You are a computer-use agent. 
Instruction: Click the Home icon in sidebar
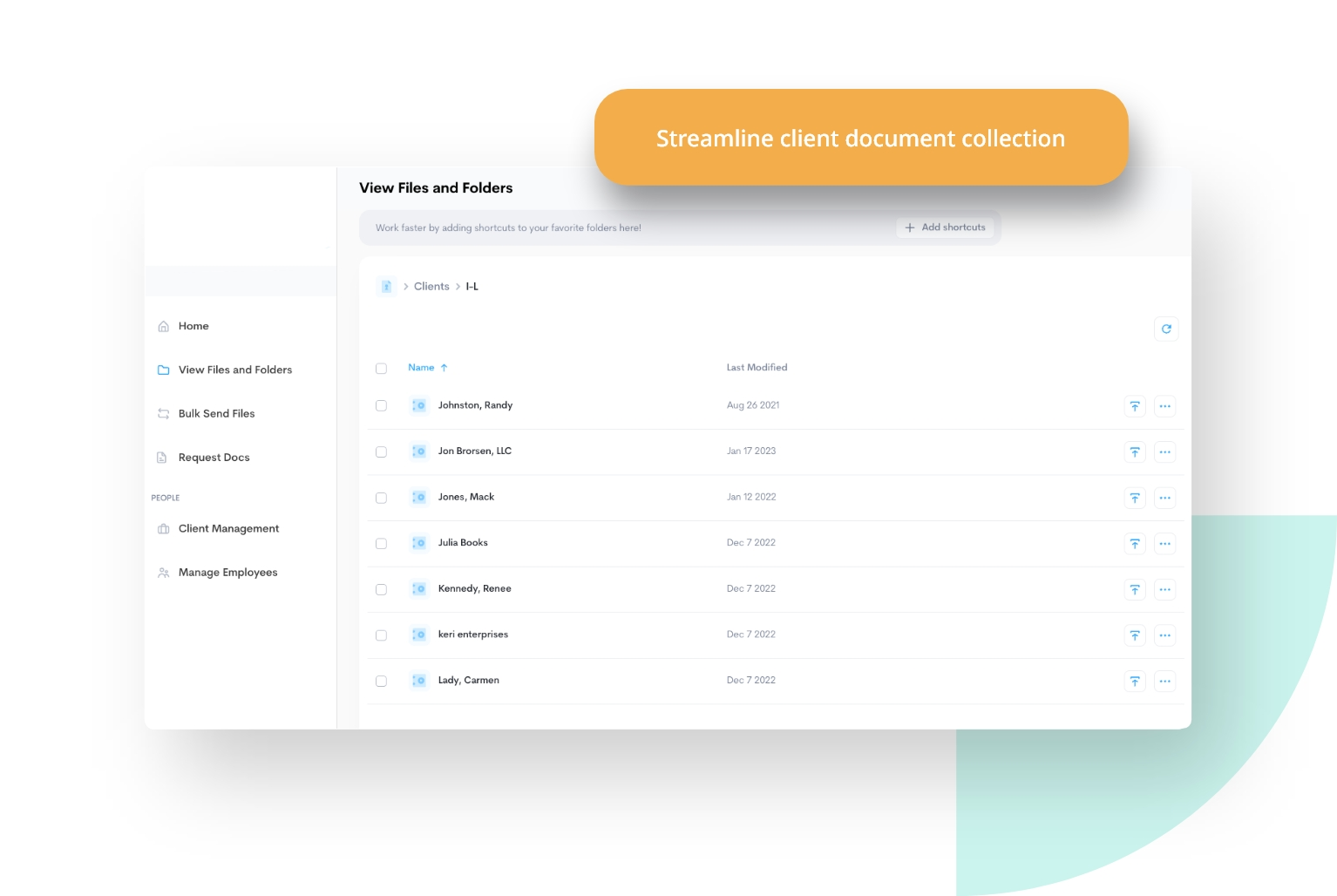click(x=163, y=326)
